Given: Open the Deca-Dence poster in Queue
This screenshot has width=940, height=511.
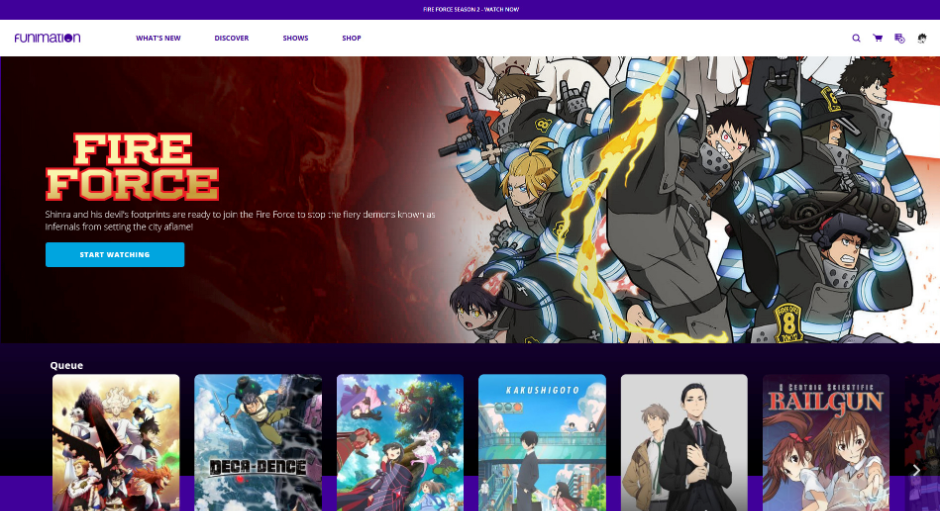Looking at the screenshot, I should [x=258, y=443].
